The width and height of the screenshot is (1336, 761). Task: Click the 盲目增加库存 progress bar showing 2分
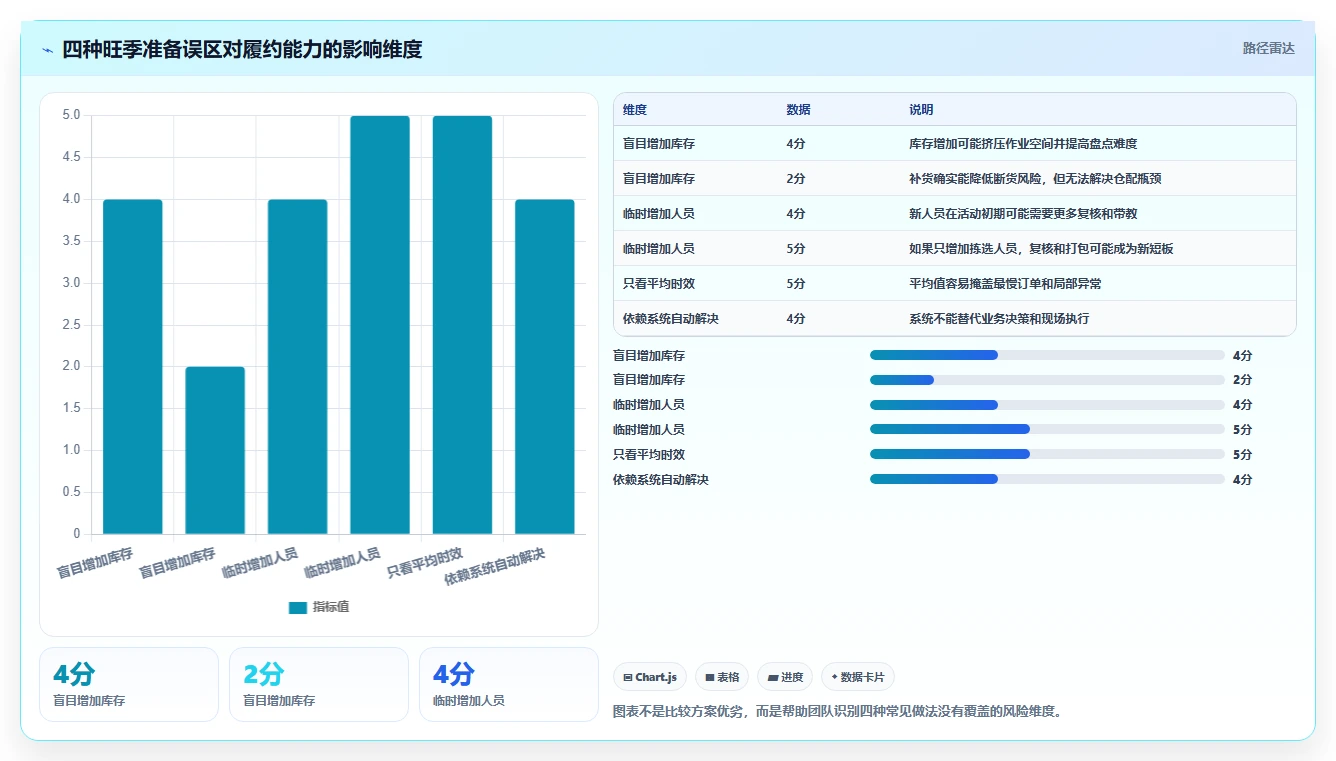pyautogui.click(x=1047, y=380)
